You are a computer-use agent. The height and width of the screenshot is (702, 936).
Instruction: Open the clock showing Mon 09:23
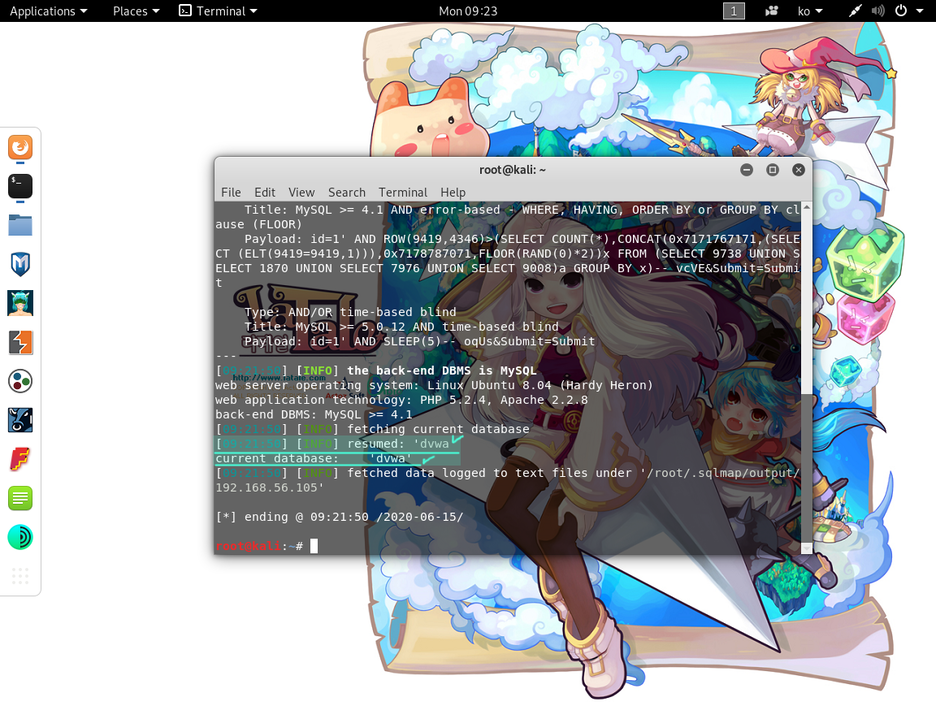(x=468, y=11)
